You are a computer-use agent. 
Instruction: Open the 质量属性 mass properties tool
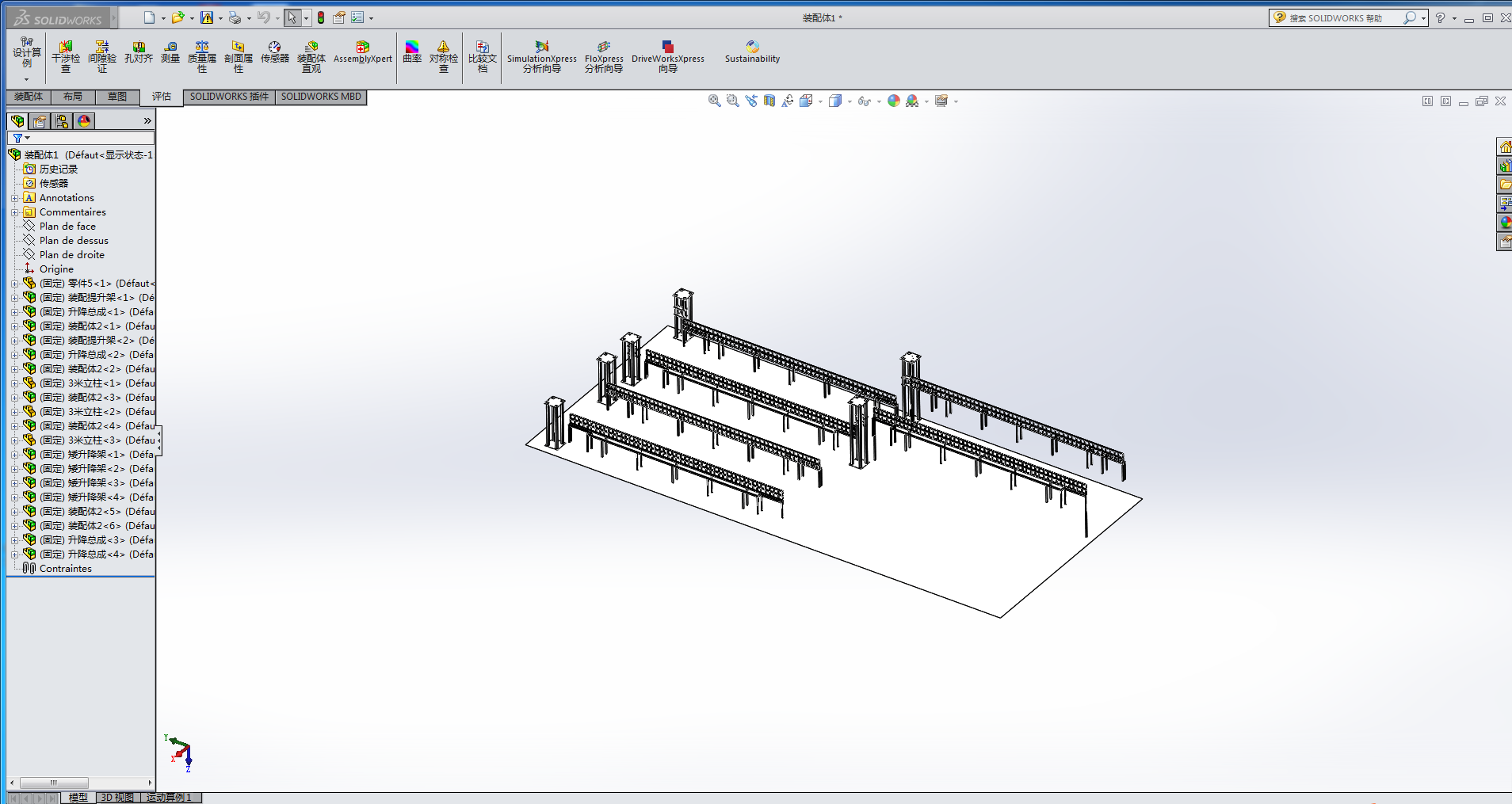click(x=202, y=56)
